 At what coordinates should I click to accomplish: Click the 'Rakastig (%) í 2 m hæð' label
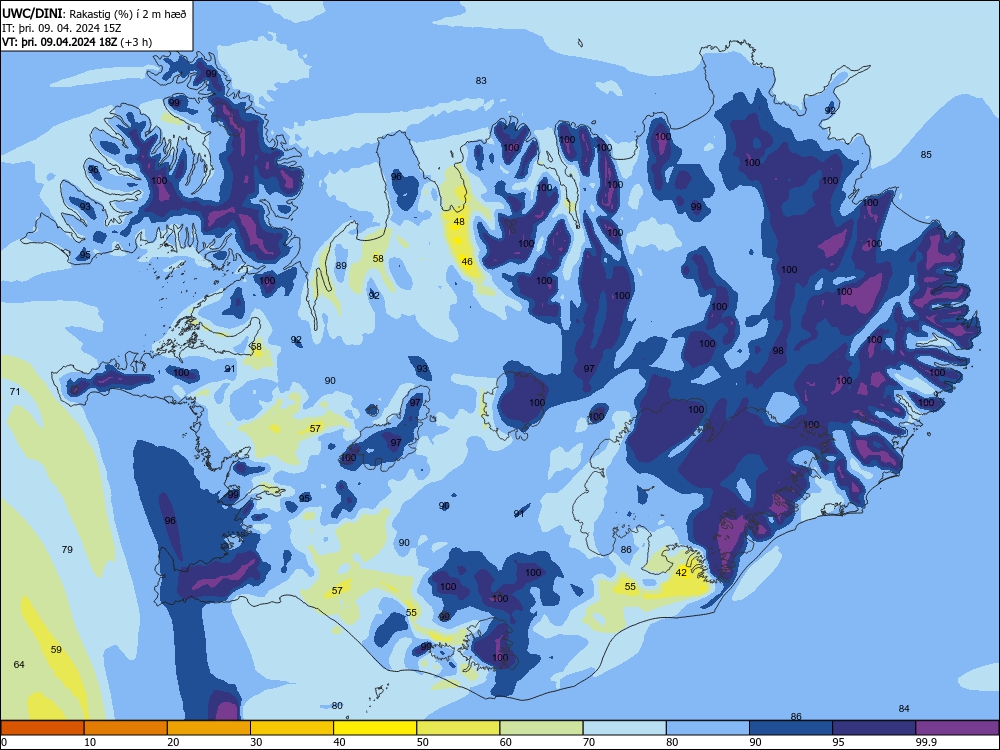128,14
